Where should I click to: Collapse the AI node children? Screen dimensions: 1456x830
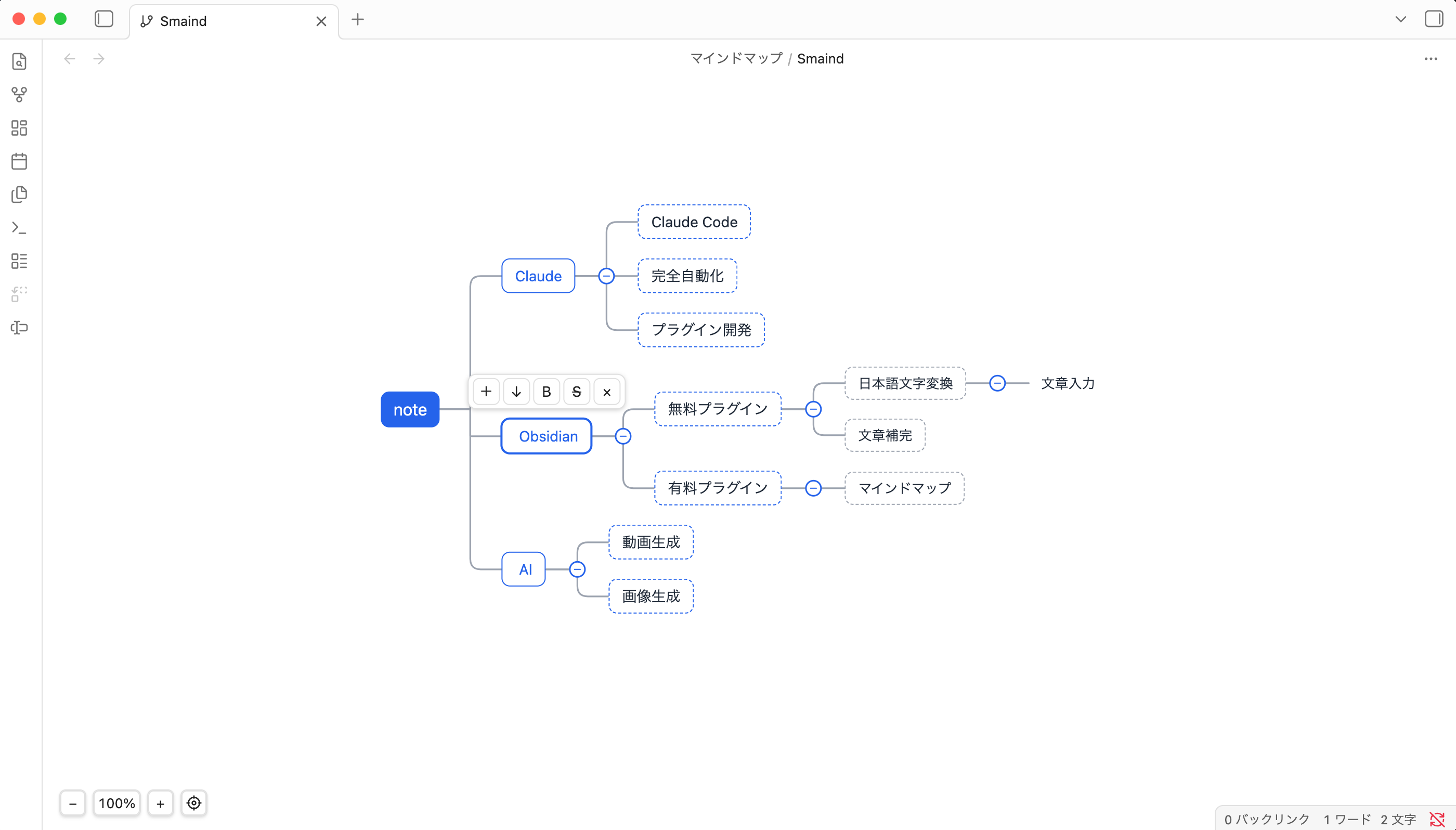click(x=577, y=569)
